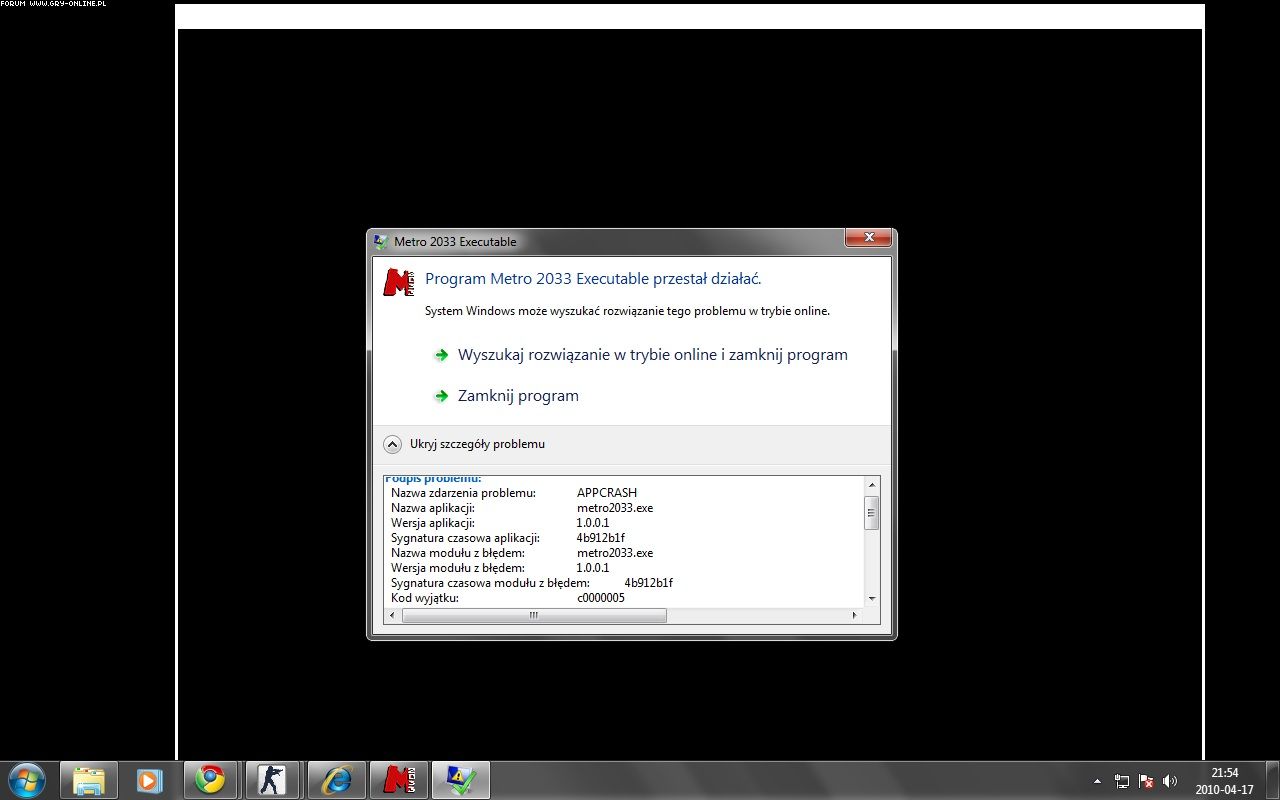Image resolution: width=1280 pixels, height=800 pixels.
Task: Click the volume speaker tray icon
Action: (1170, 781)
